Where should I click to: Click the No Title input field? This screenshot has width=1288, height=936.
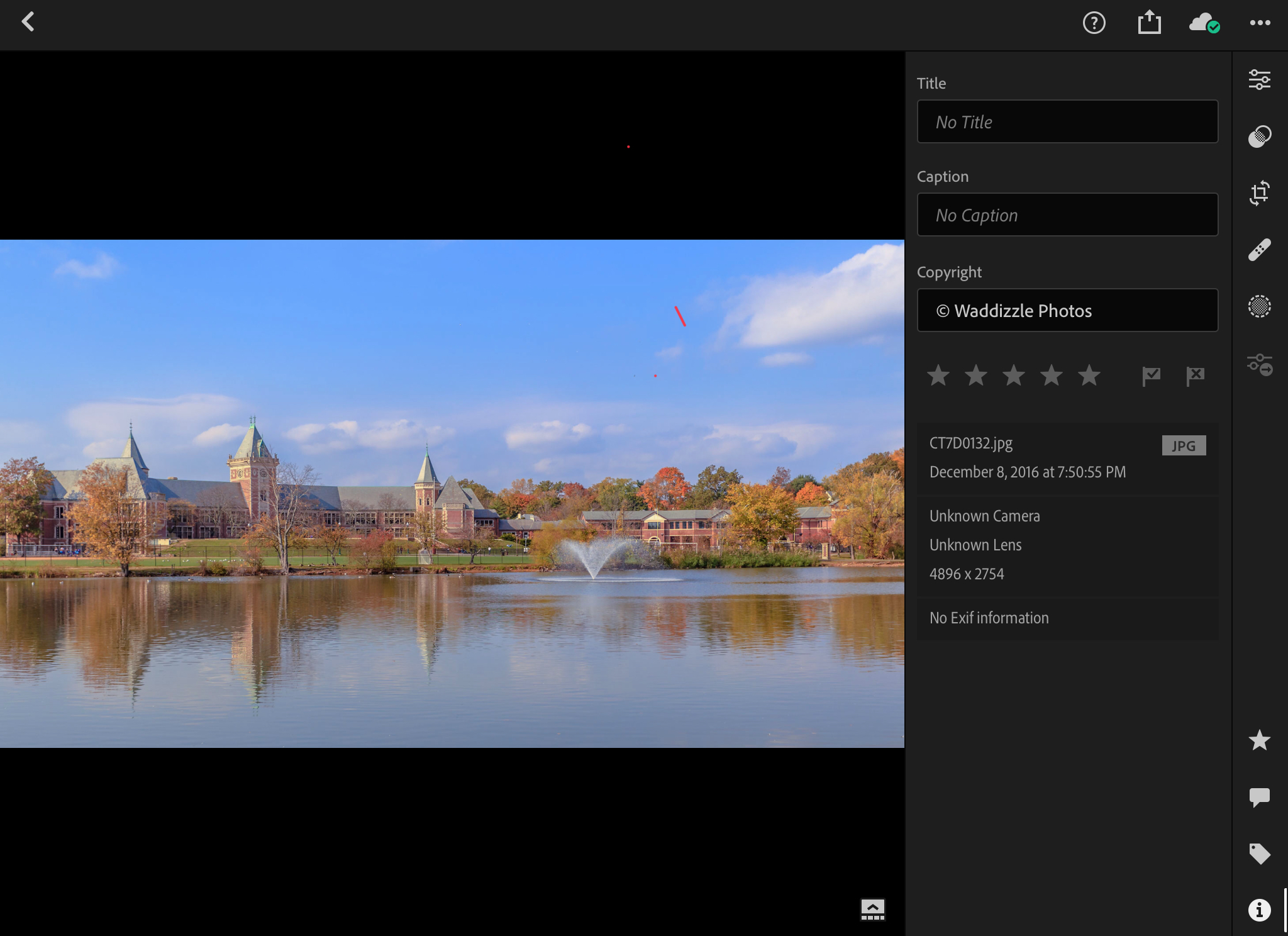1067,121
